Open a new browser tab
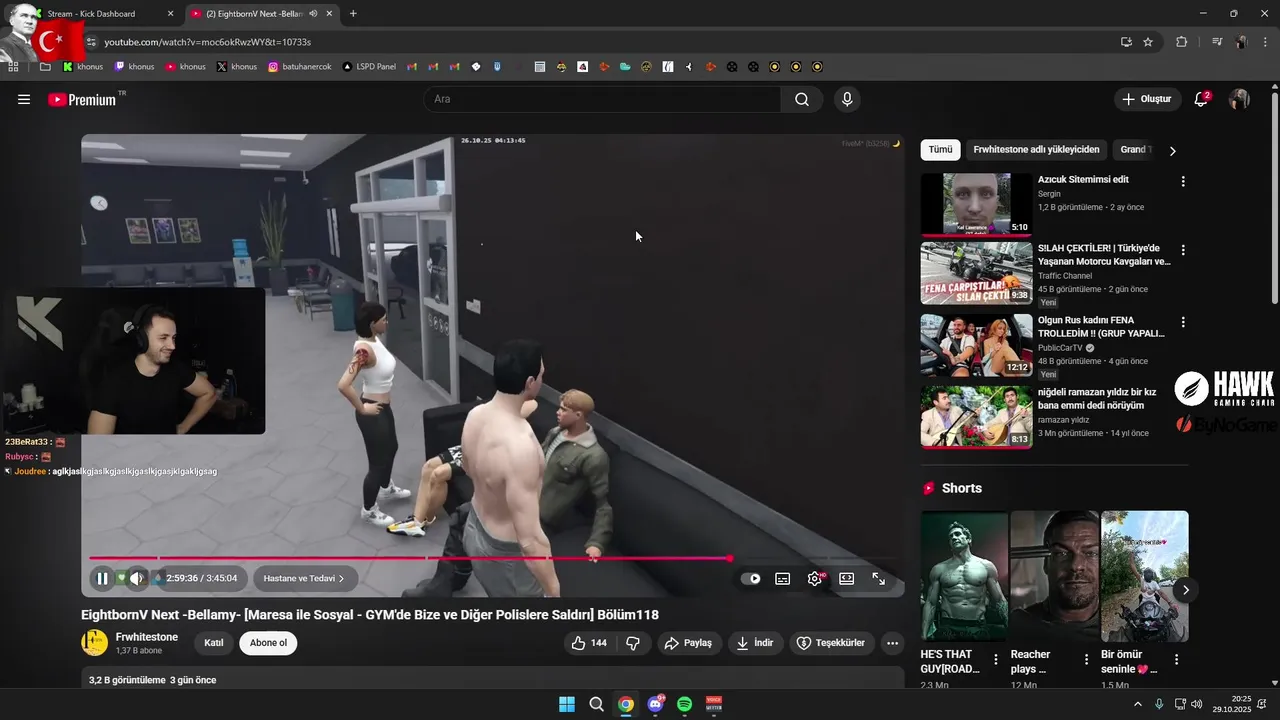The image size is (1280, 720). [353, 14]
